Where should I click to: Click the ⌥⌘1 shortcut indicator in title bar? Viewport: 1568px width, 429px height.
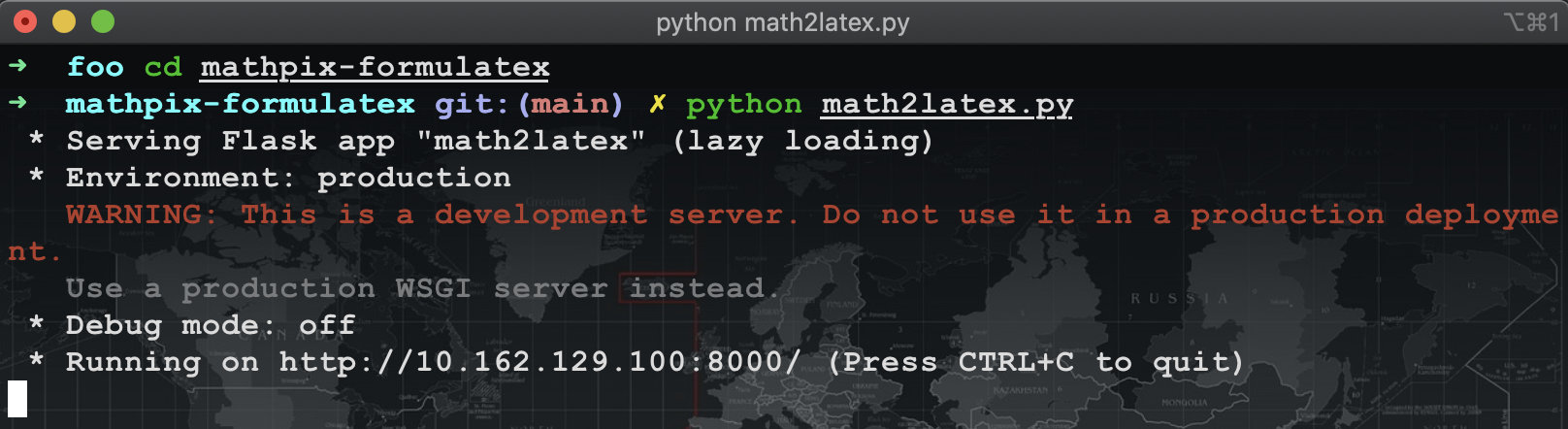pos(1531,21)
